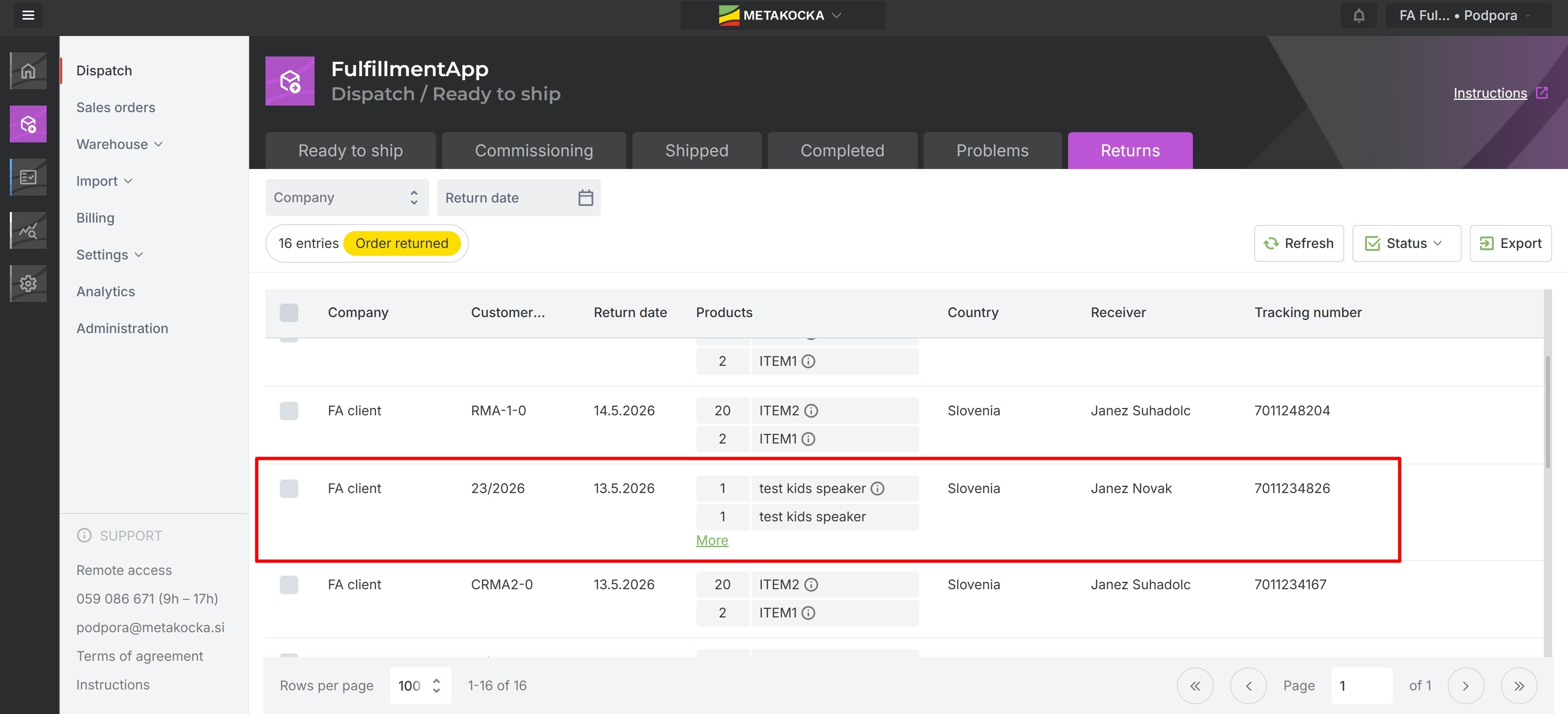This screenshot has height=714, width=1568.
Task: Jump to last page arrow
Action: [x=1519, y=686]
